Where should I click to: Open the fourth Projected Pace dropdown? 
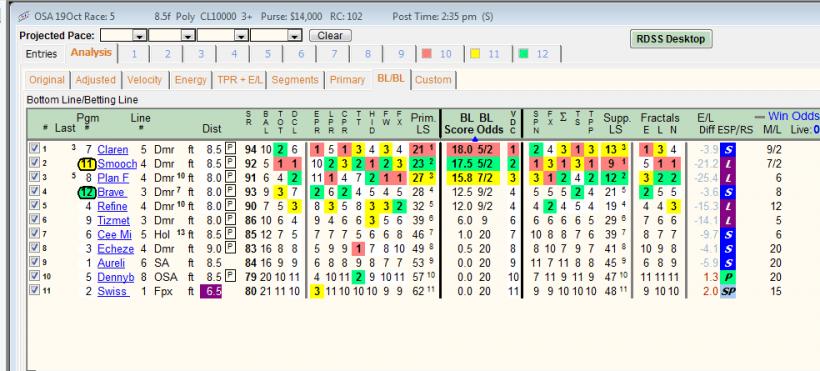295,36
